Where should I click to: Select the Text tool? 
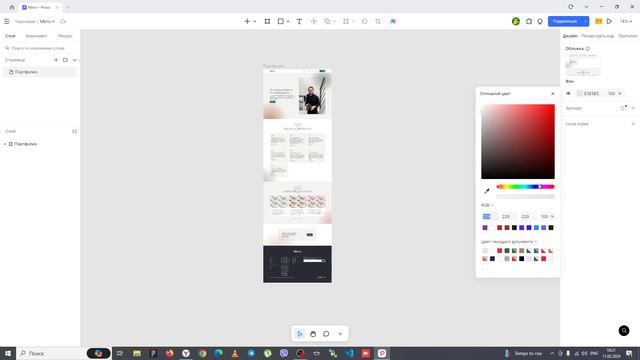point(299,21)
